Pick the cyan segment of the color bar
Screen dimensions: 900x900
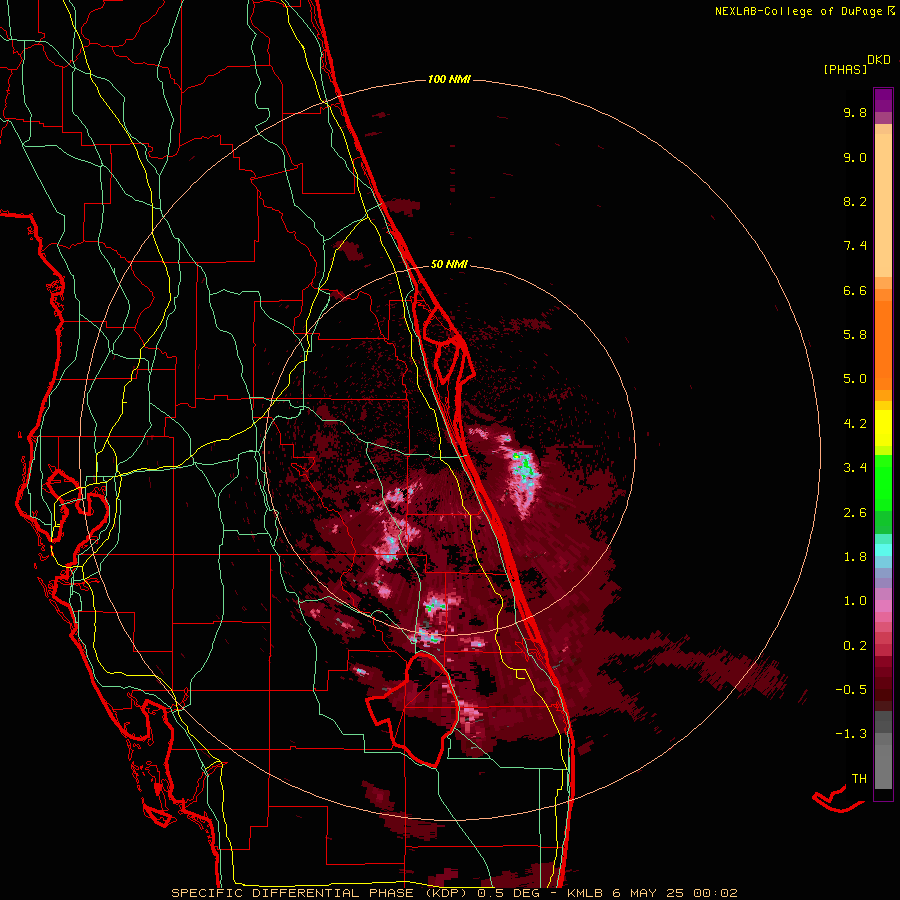point(883,550)
